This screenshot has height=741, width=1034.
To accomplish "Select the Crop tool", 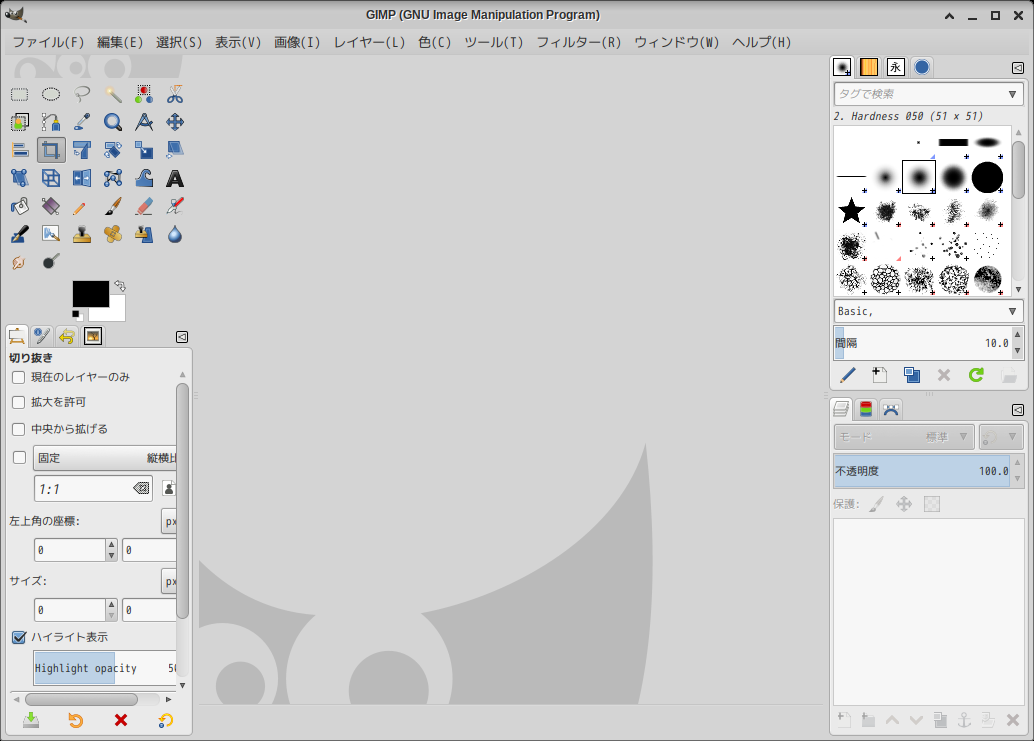I will (51, 150).
